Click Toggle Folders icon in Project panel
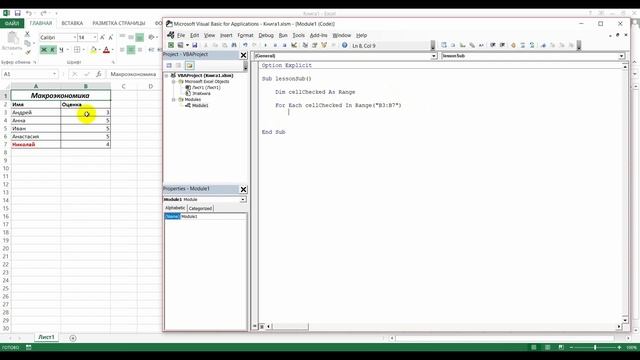This screenshot has height=360, width=640. tap(189, 65)
